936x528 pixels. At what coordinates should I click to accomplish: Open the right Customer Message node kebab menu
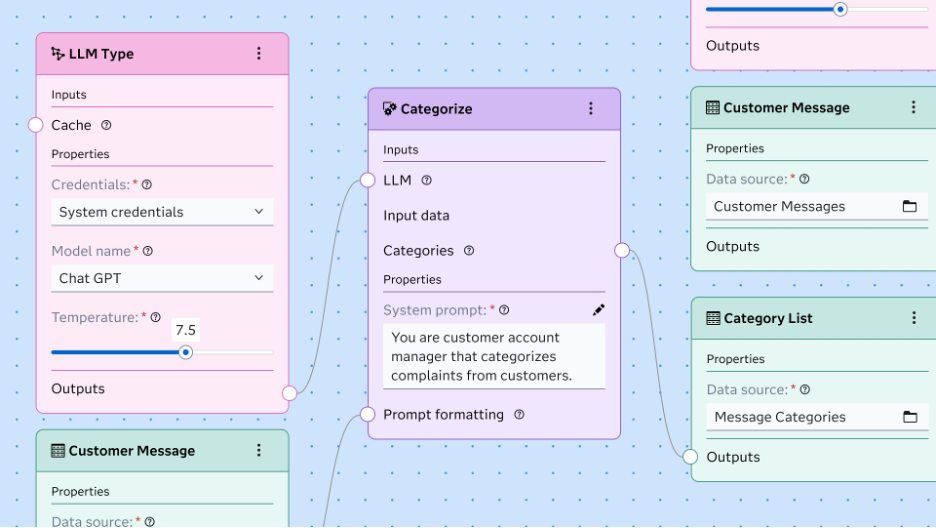coord(913,107)
